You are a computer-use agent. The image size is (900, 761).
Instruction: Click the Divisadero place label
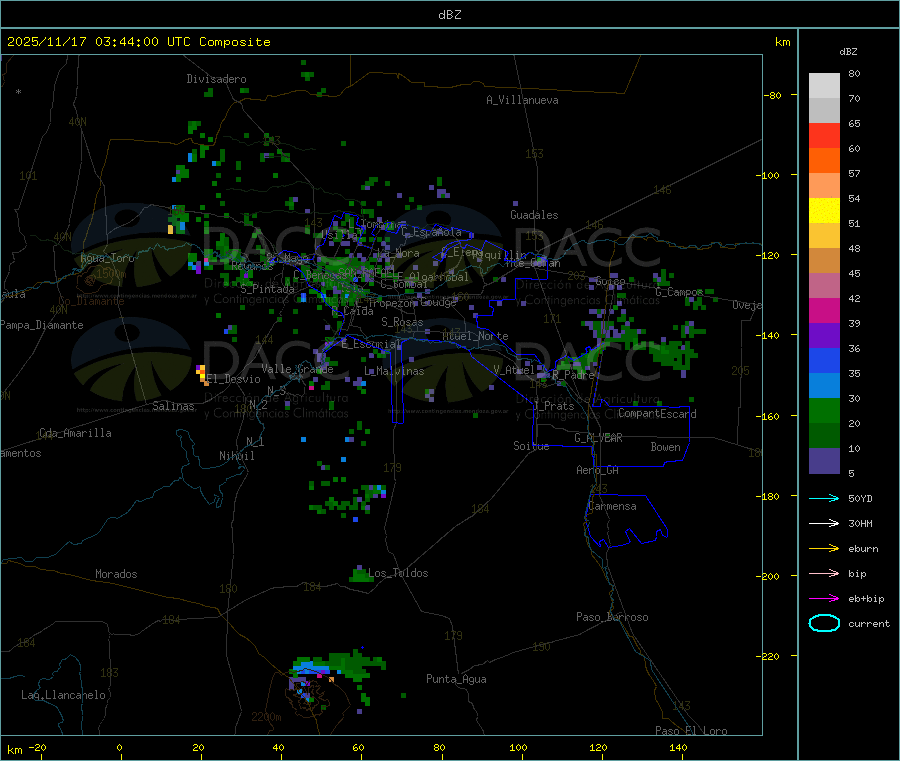click(216, 79)
